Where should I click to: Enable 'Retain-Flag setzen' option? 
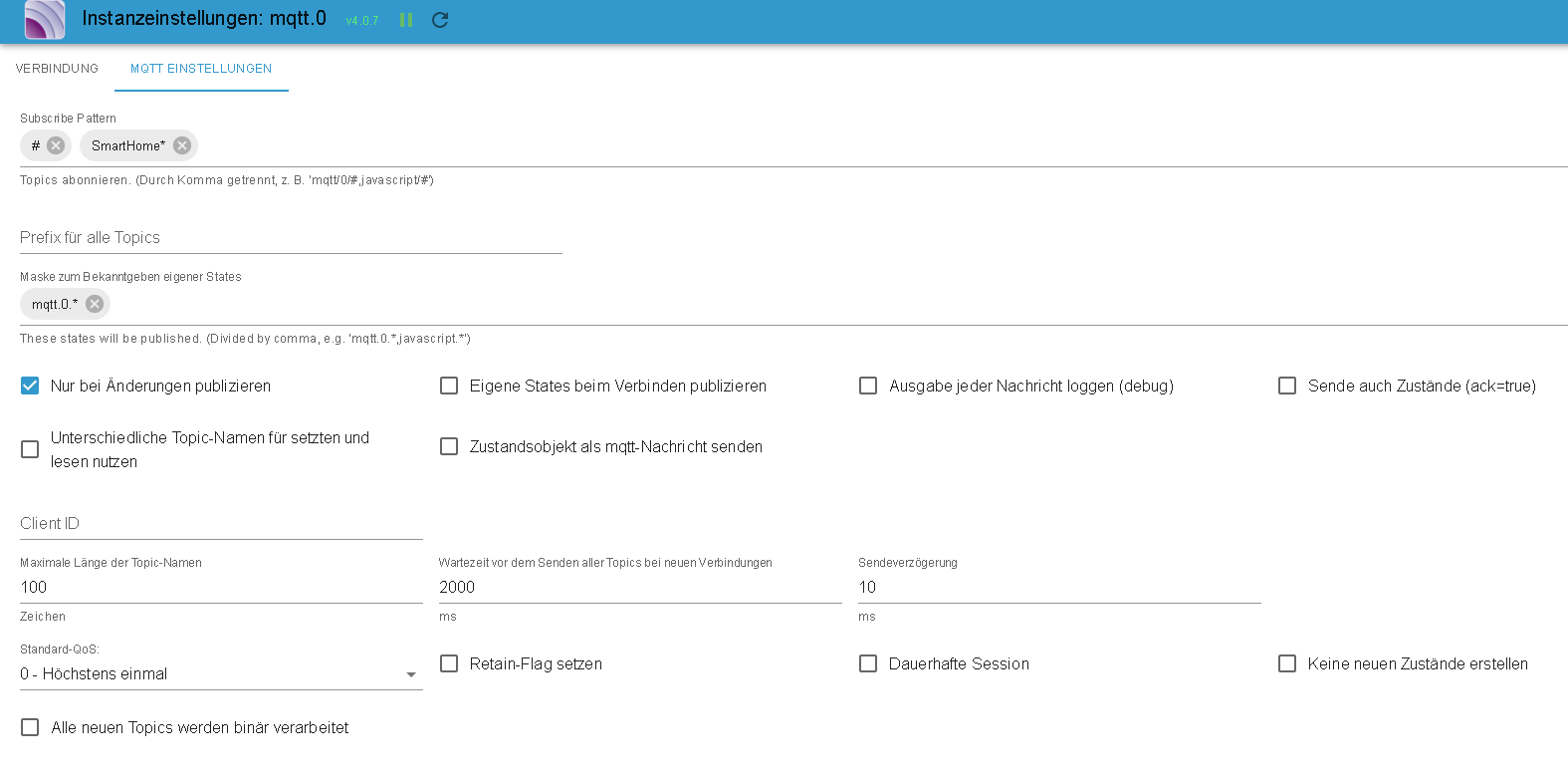tap(449, 663)
